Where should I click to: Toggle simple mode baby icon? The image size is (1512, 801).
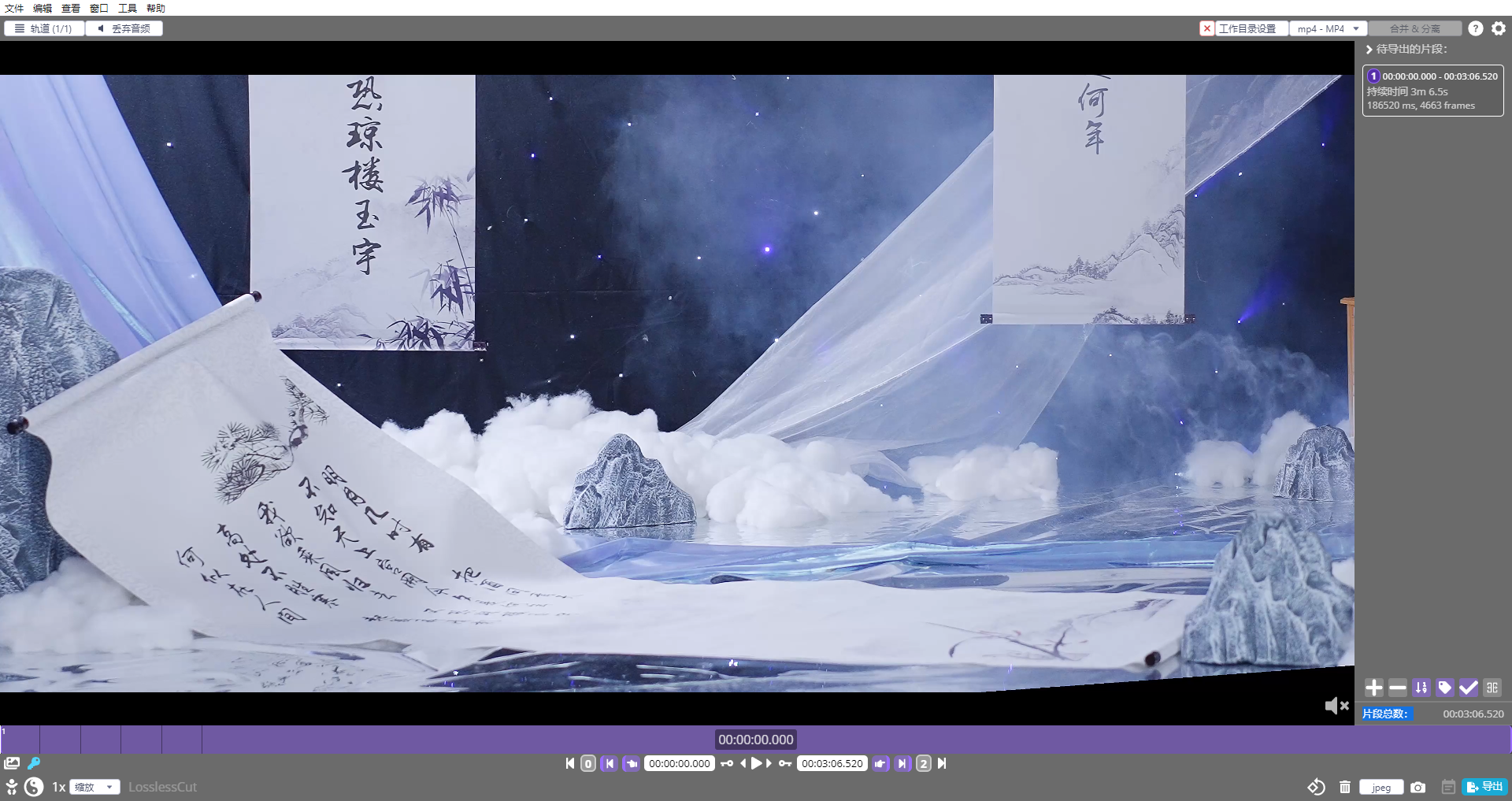click(12, 787)
